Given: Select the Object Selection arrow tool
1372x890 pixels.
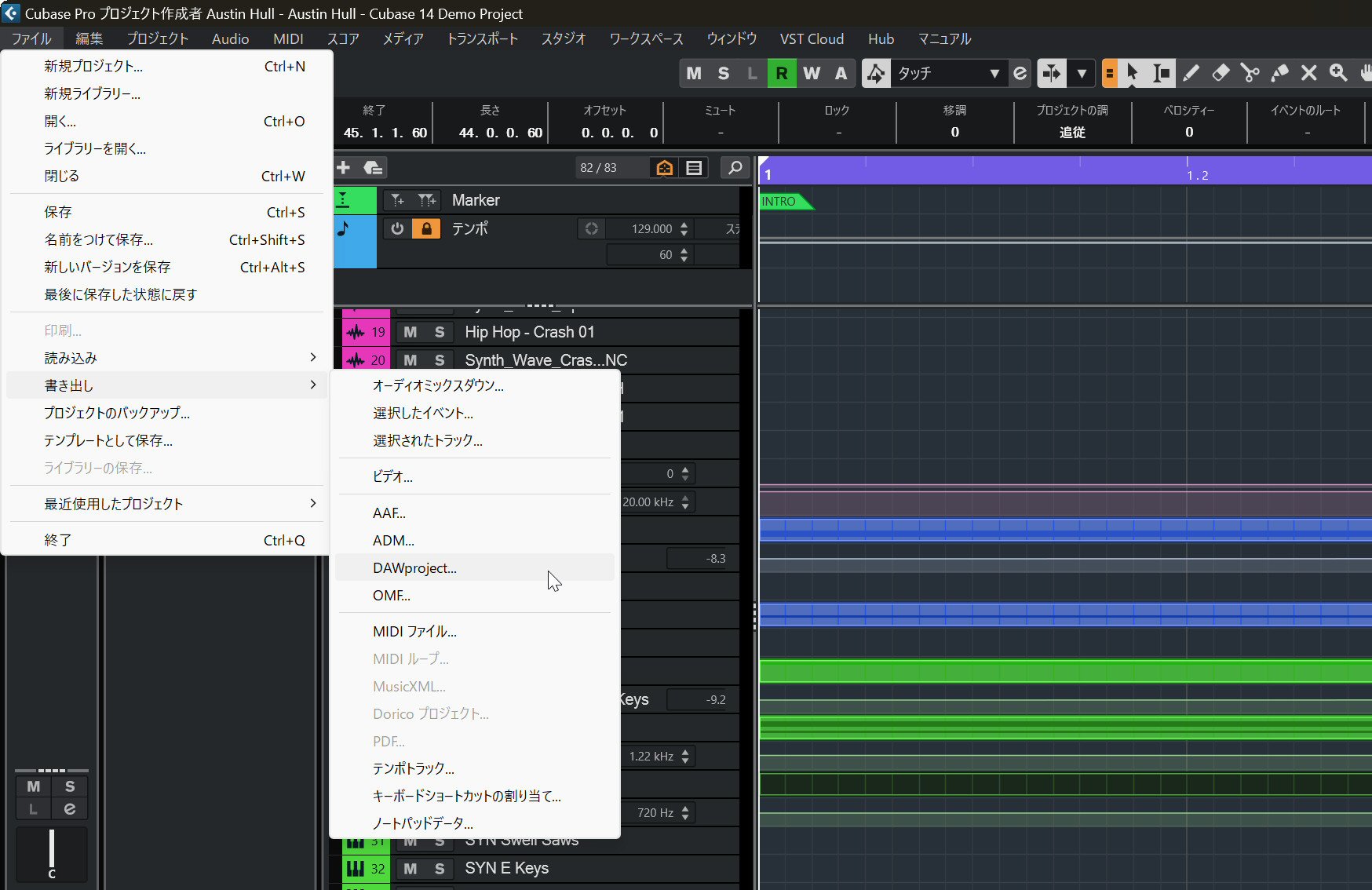Looking at the screenshot, I should coord(1132,74).
